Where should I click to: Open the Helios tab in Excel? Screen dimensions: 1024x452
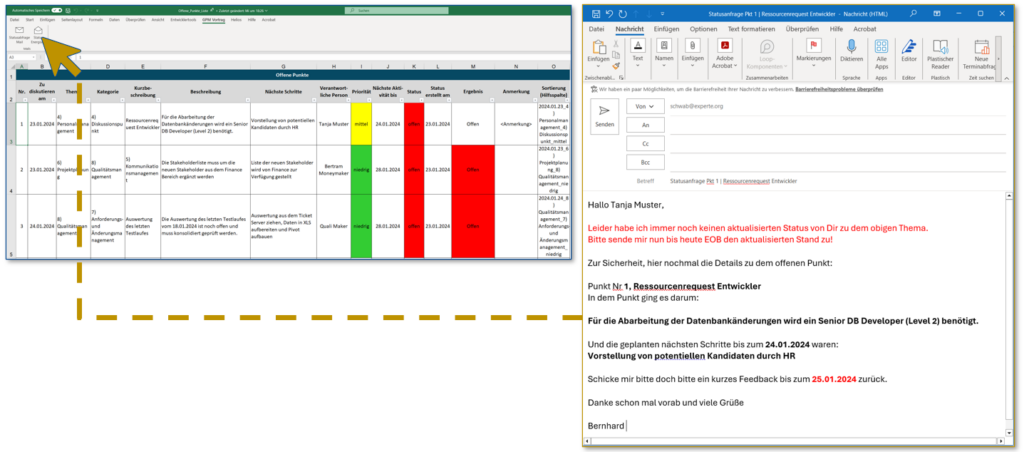pos(236,20)
